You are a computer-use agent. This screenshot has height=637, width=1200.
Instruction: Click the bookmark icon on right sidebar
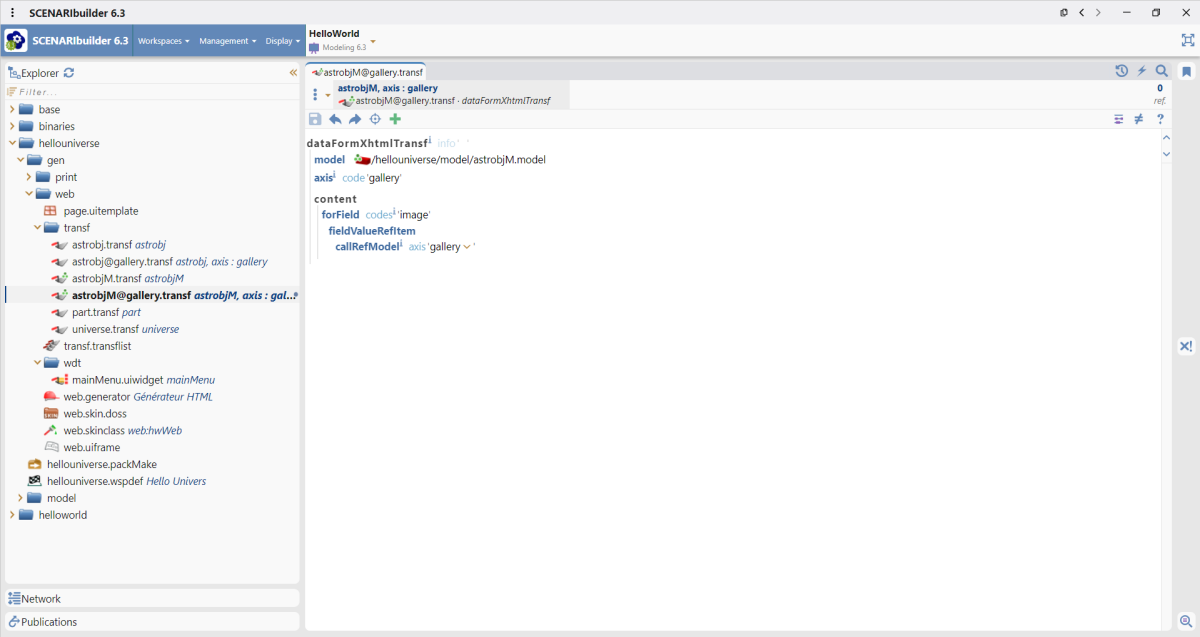pyautogui.click(x=1186, y=72)
